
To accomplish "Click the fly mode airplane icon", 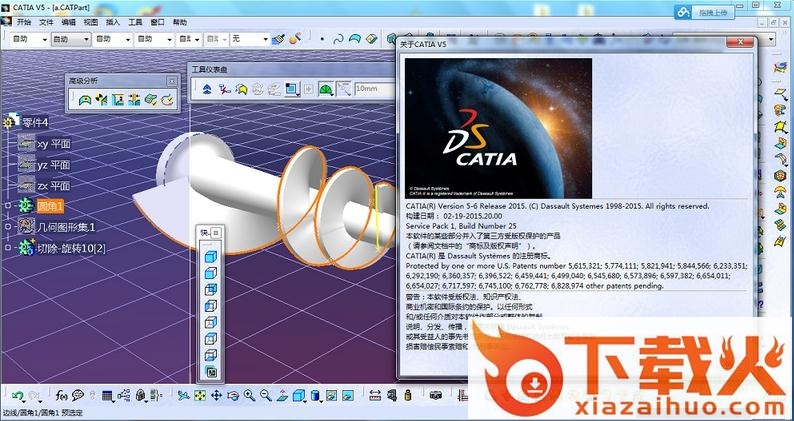I will coord(184,396).
